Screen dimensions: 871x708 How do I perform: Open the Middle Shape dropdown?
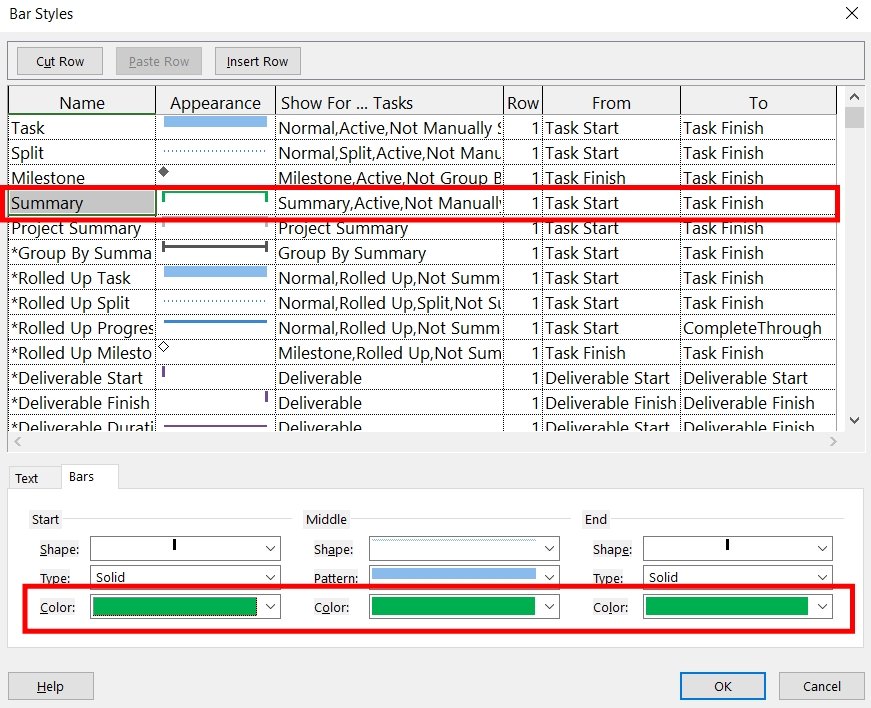point(549,548)
